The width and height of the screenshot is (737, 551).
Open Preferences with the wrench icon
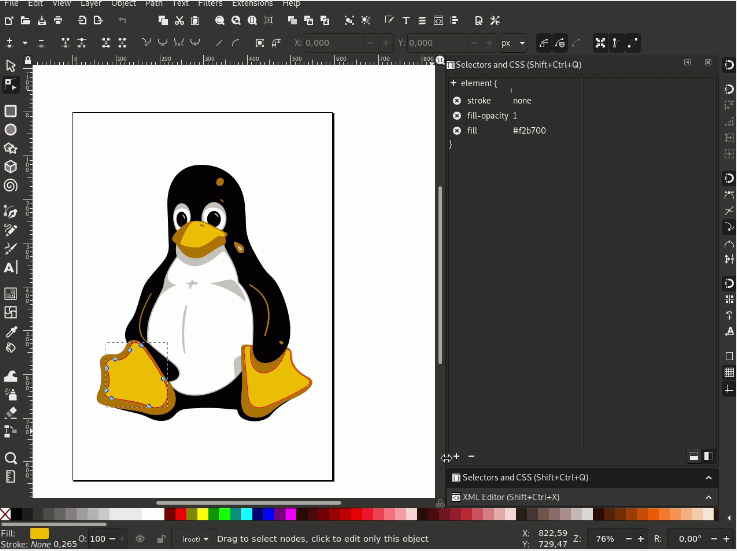(495, 20)
